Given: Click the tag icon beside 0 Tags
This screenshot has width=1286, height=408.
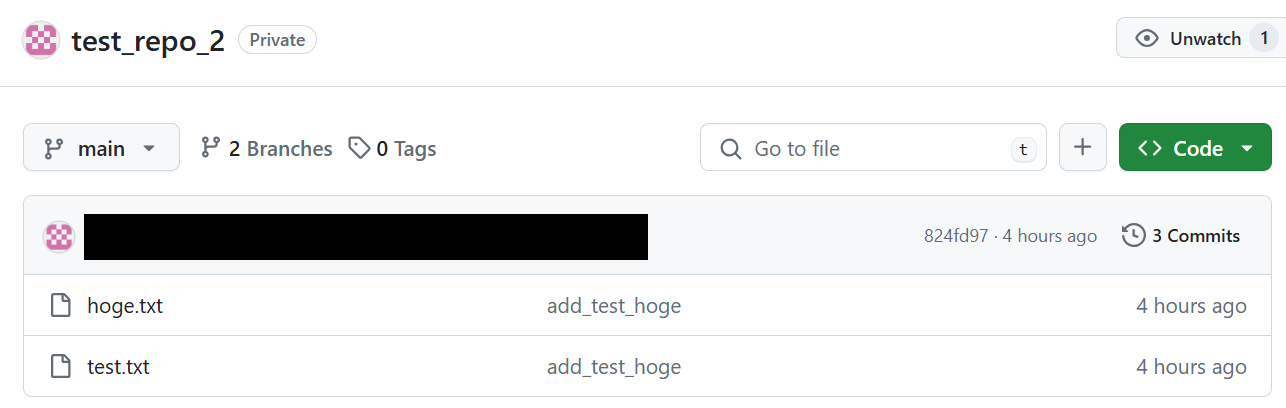Looking at the screenshot, I should [x=359, y=148].
